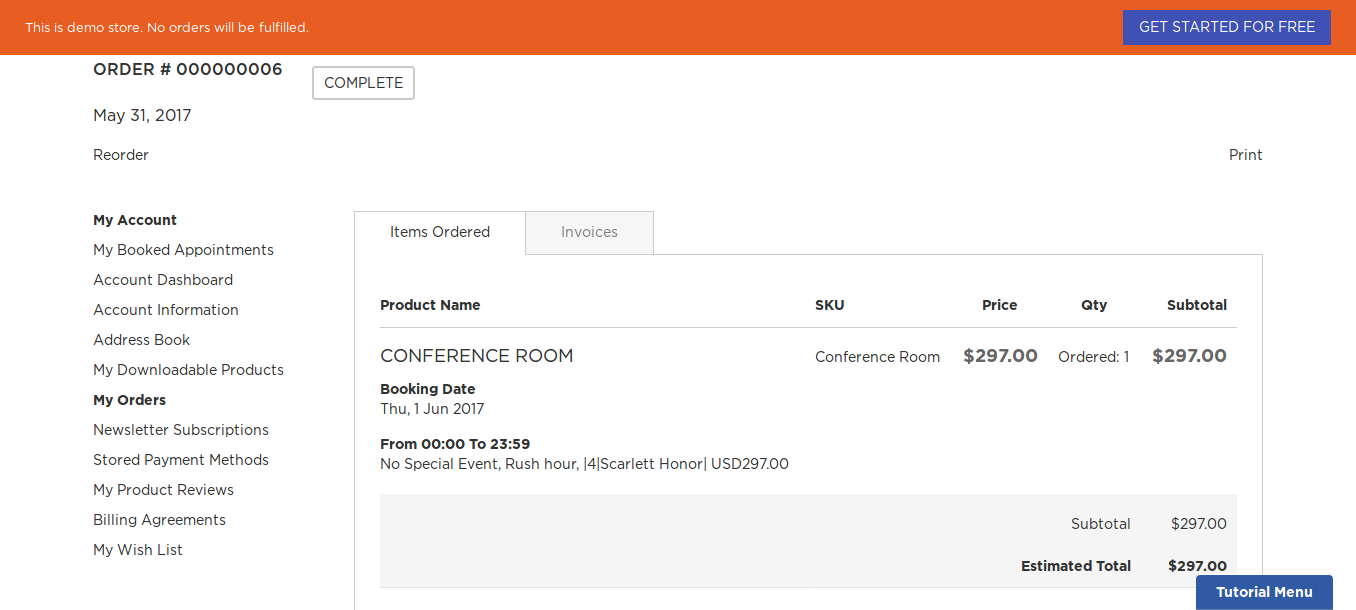Go to Stored Payment Methods
This screenshot has width=1356, height=610.
coord(181,460)
